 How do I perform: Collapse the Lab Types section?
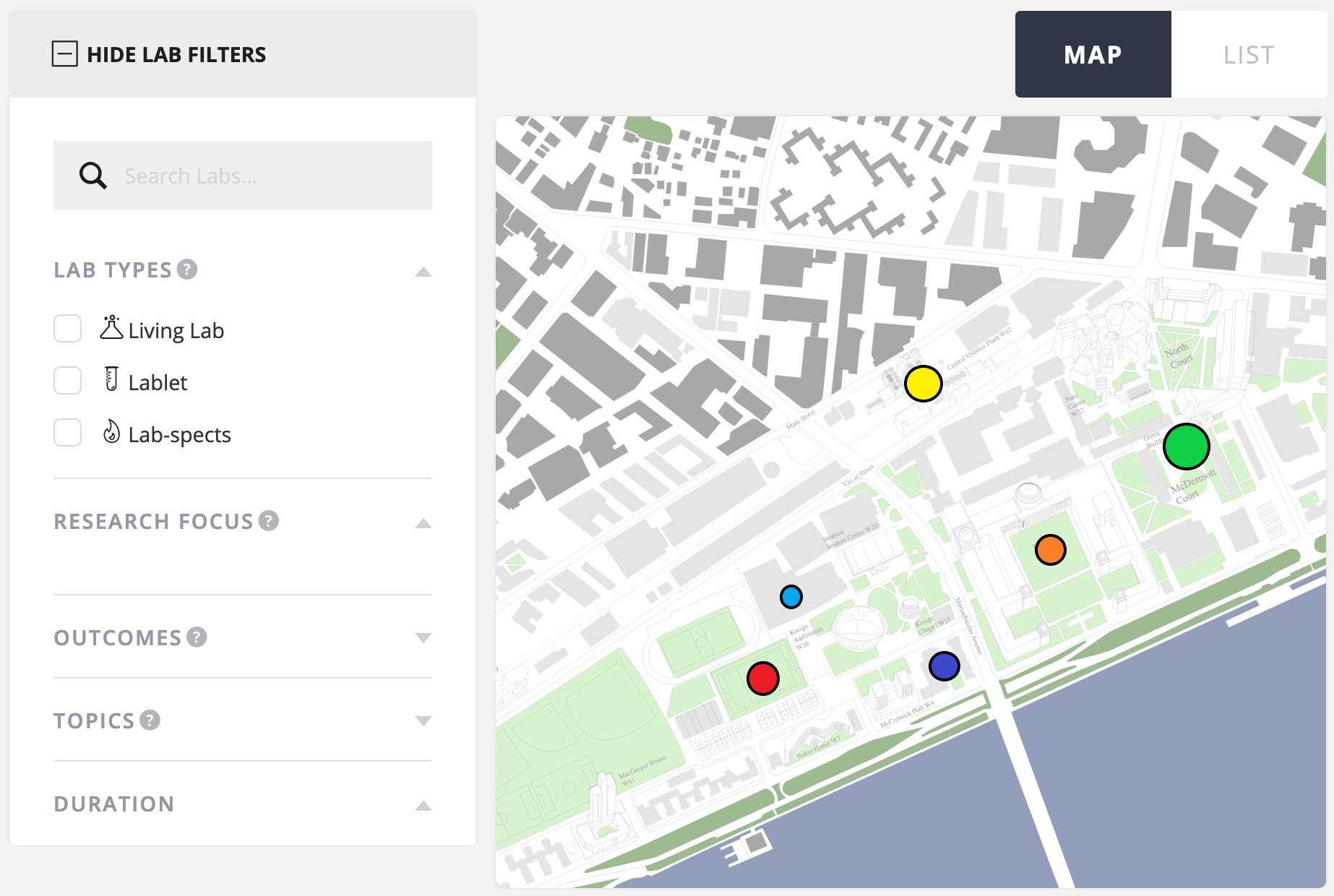[423, 272]
